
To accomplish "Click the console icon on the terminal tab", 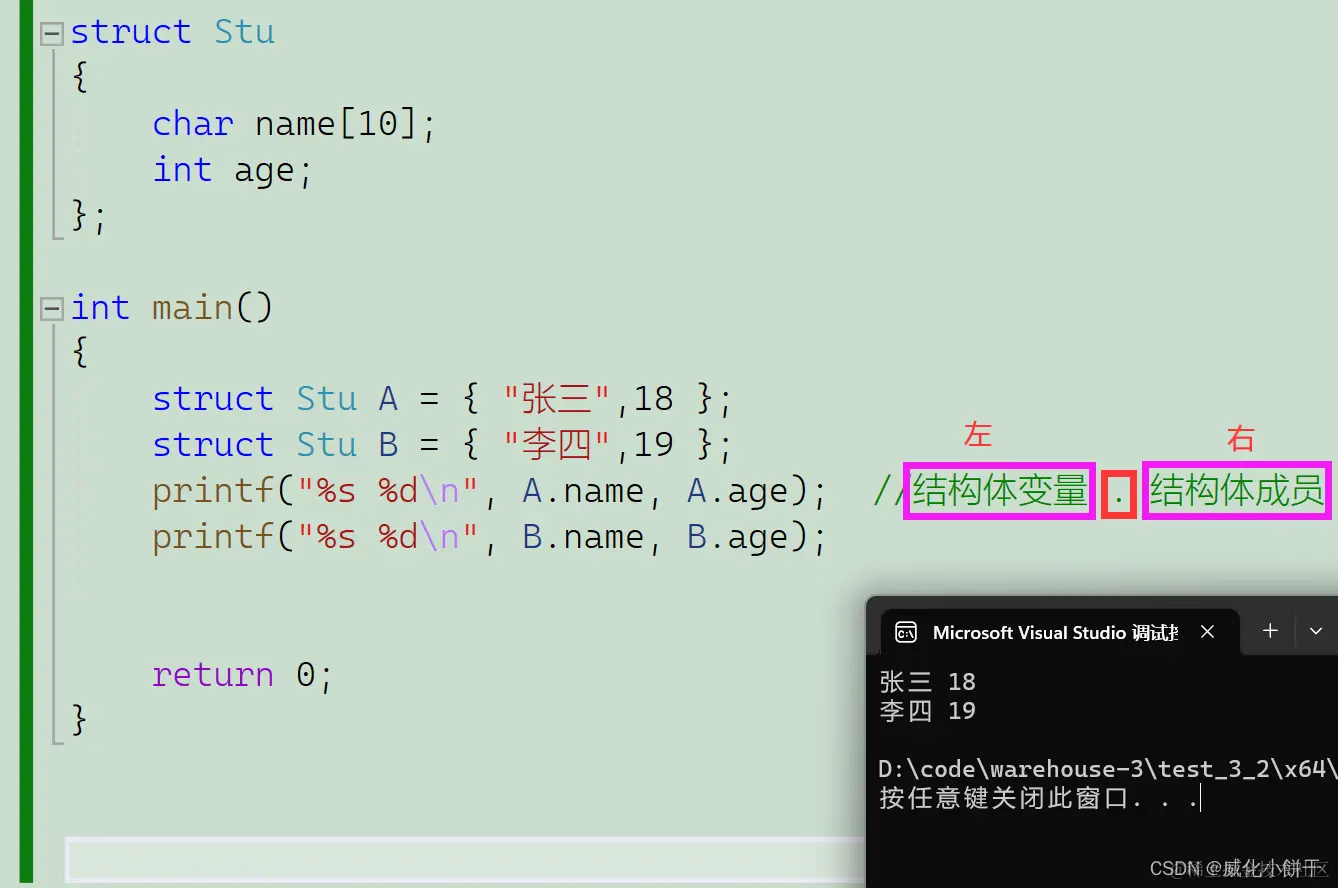I will coord(906,632).
